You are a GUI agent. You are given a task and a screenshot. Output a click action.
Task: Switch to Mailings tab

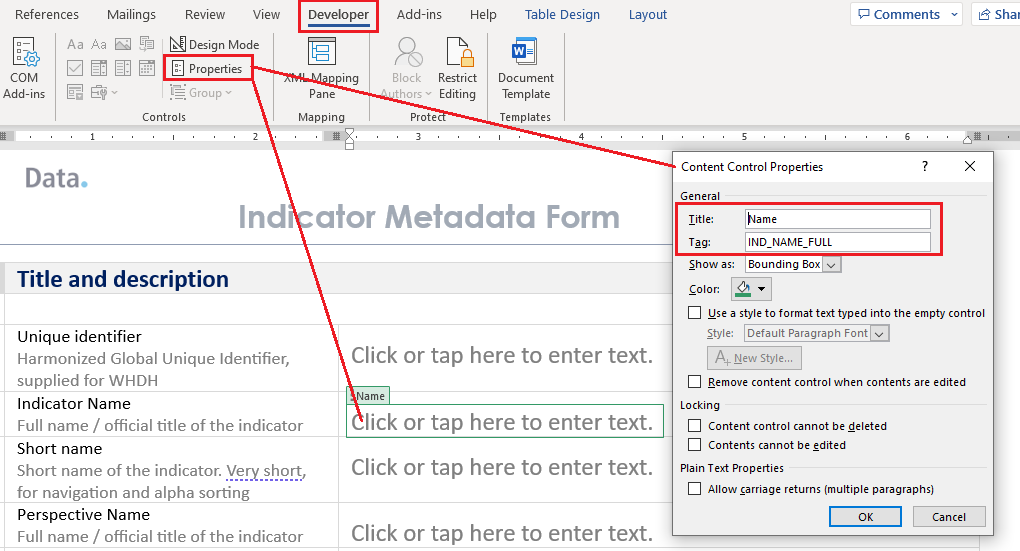click(x=131, y=14)
